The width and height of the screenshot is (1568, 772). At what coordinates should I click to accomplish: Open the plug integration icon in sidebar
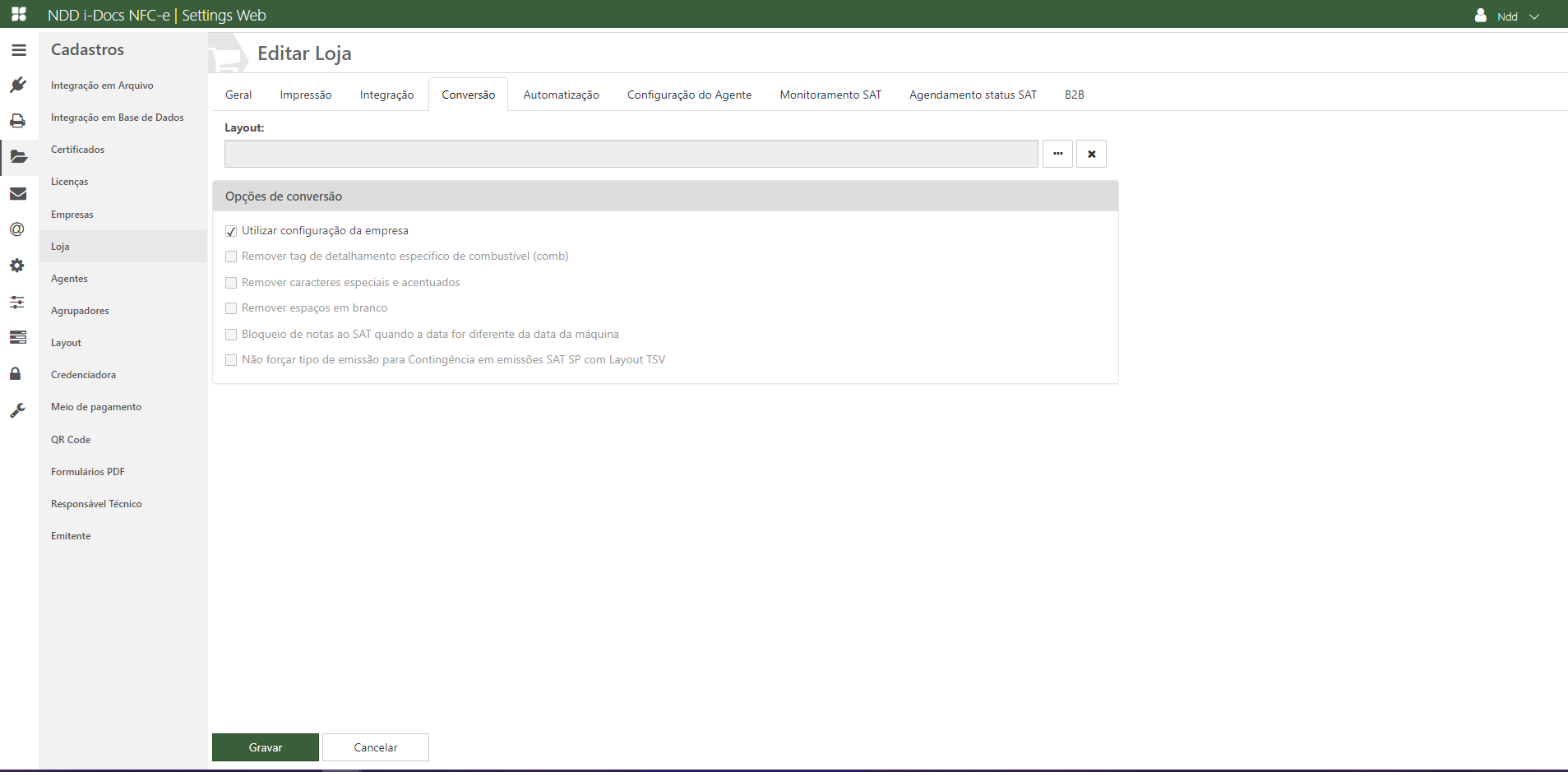[x=18, y=85]
